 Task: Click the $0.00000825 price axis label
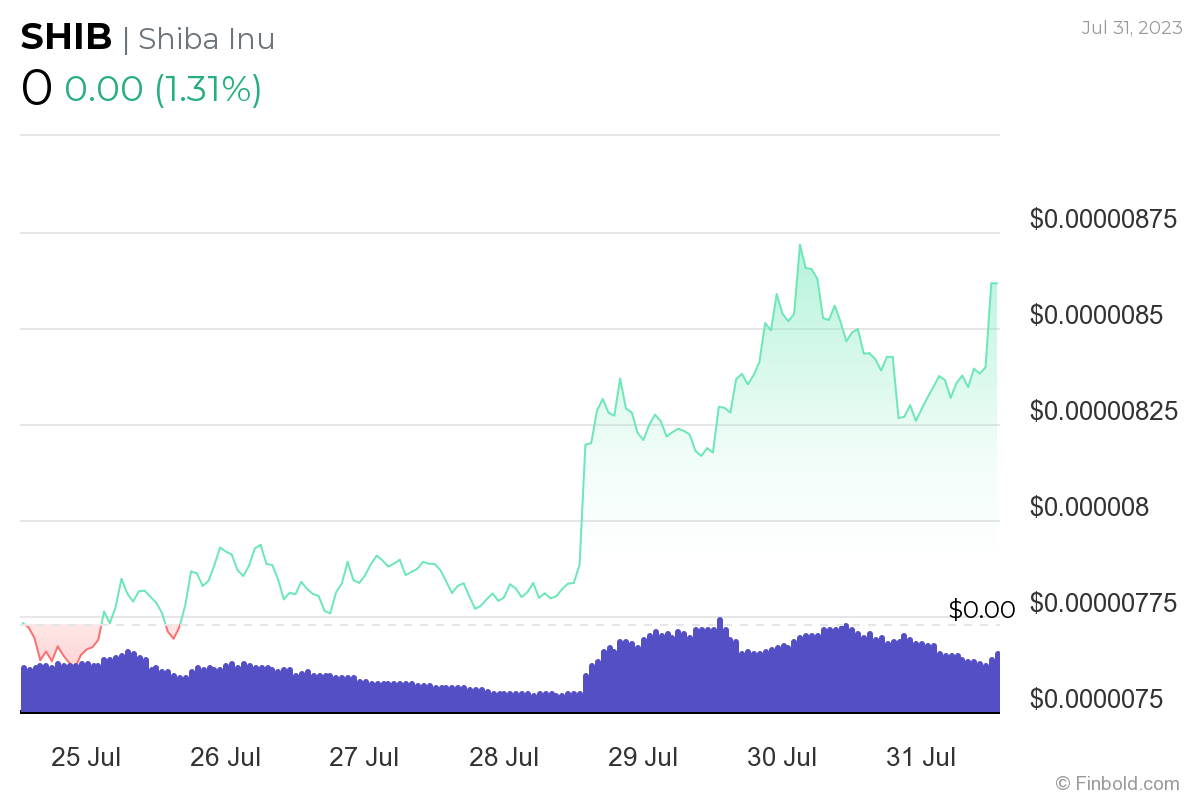1103,412
